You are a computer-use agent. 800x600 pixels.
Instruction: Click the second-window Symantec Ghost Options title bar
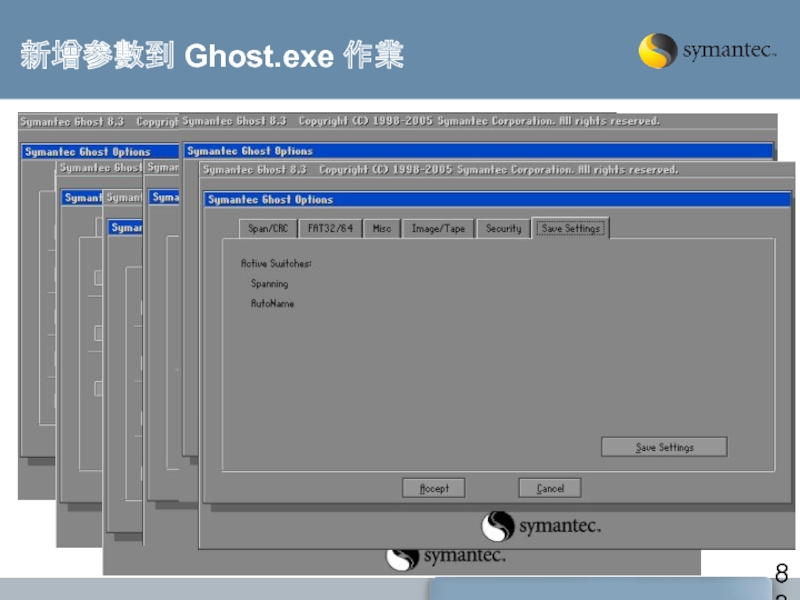(x=479, y=151)
